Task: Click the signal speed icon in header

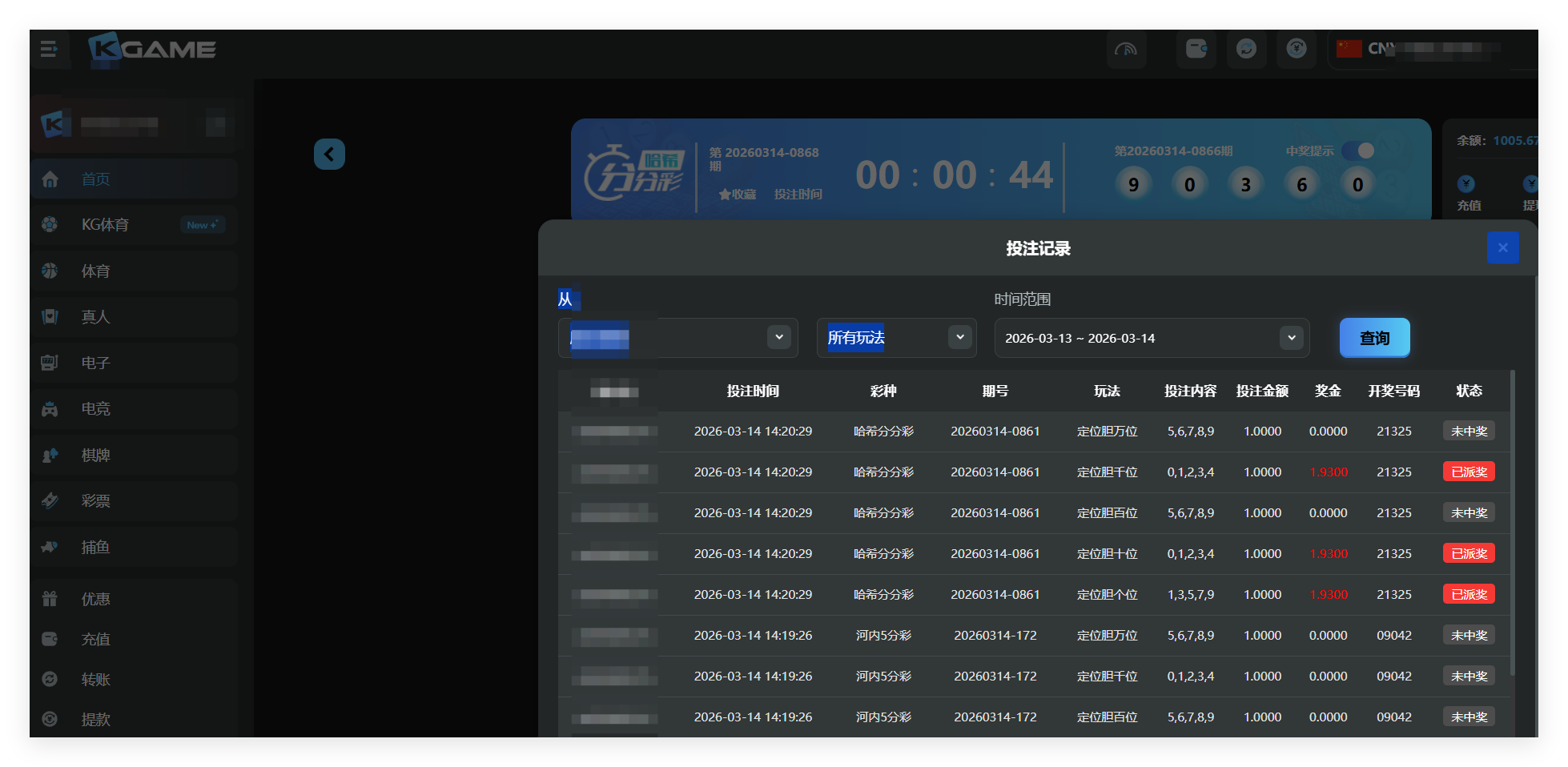Action: click(1126, 50)
